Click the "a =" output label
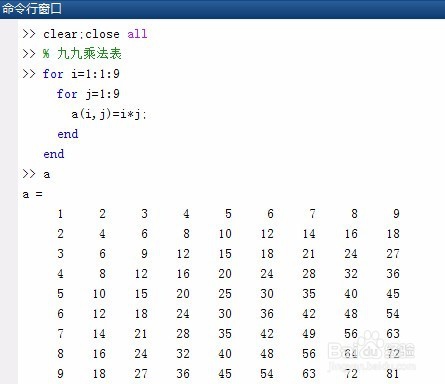 [x=32, y=194]
